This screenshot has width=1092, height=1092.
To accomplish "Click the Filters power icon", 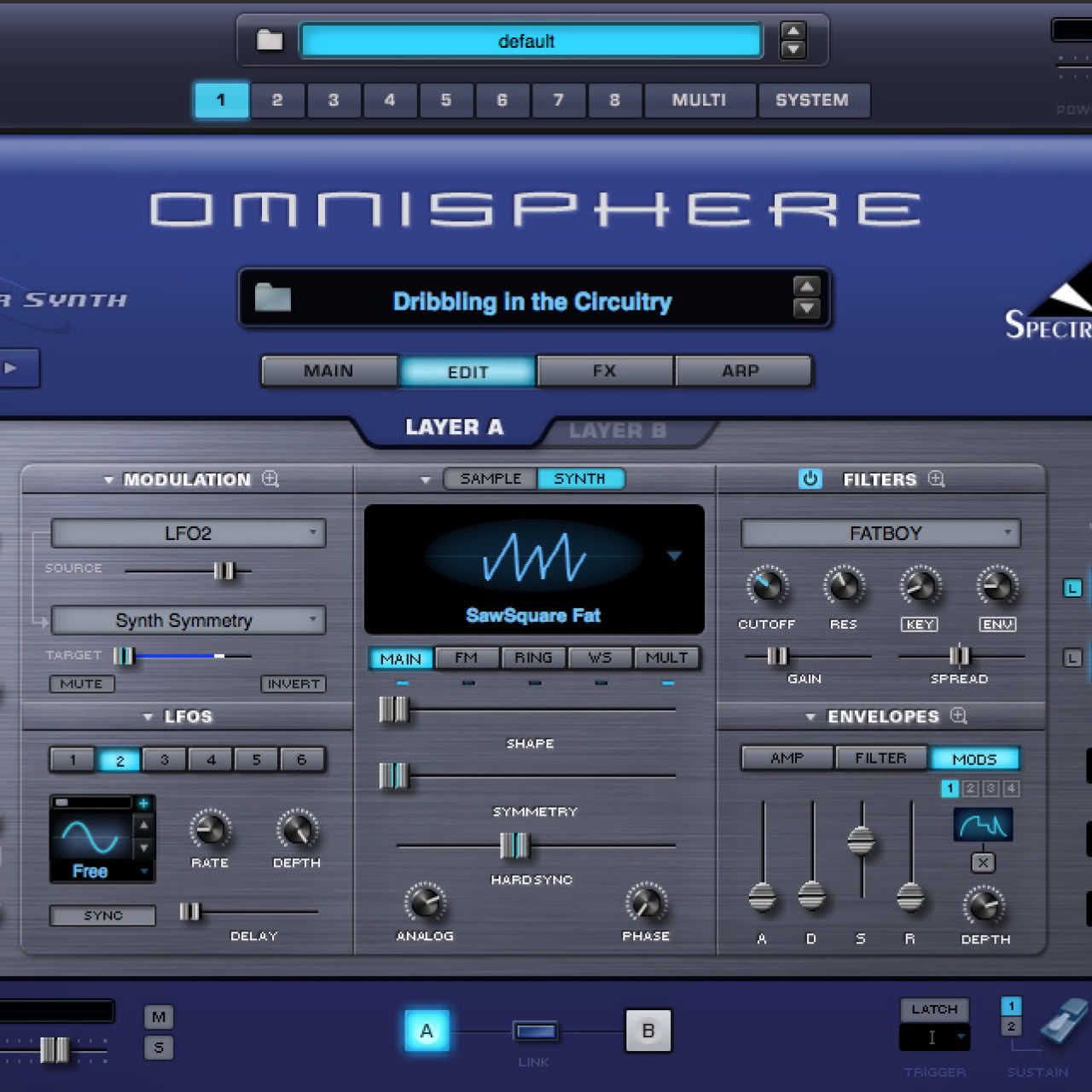I will pyautogui.click(x=810, y=479).
